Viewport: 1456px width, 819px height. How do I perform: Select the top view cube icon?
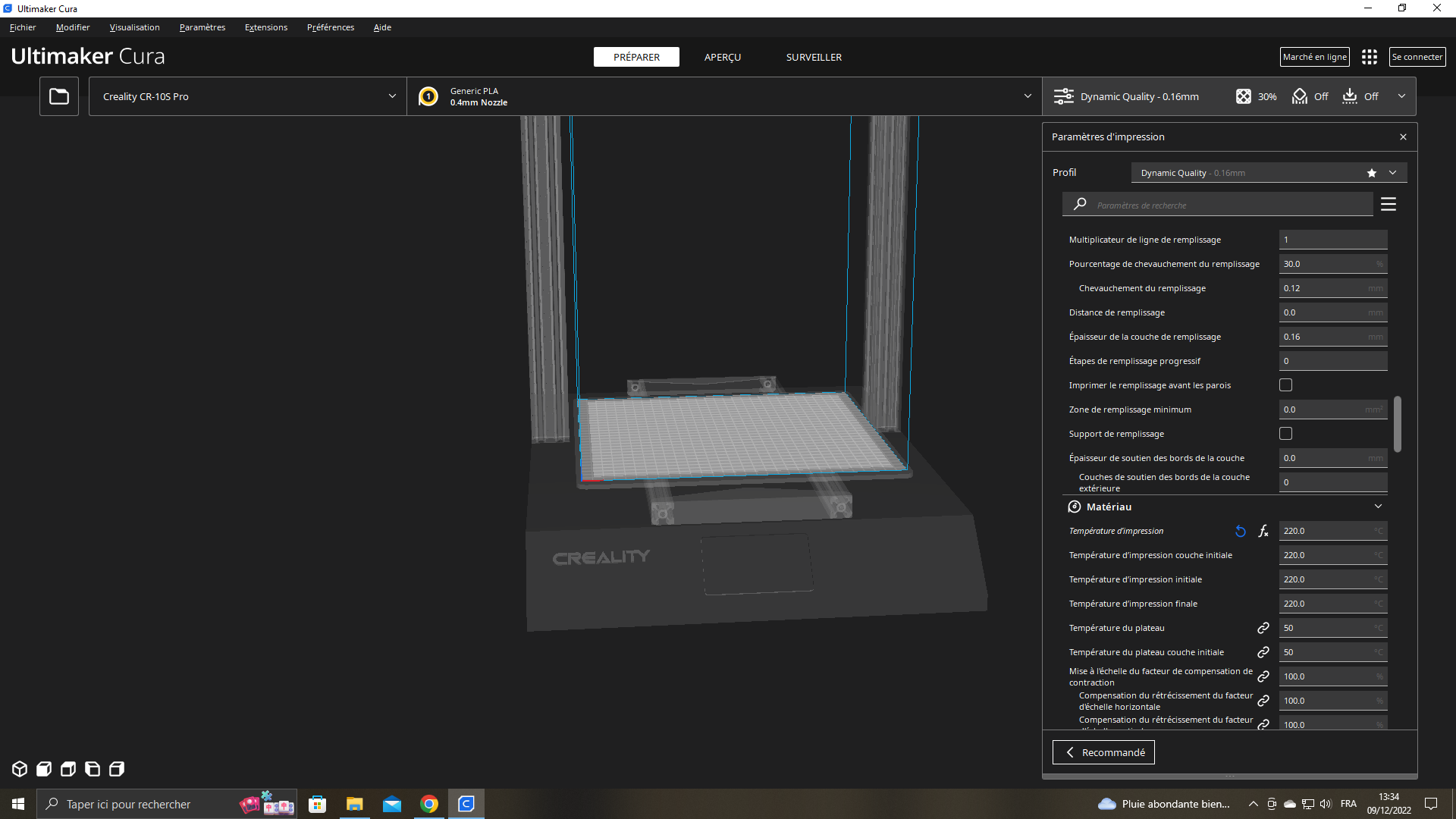[68, 769]
